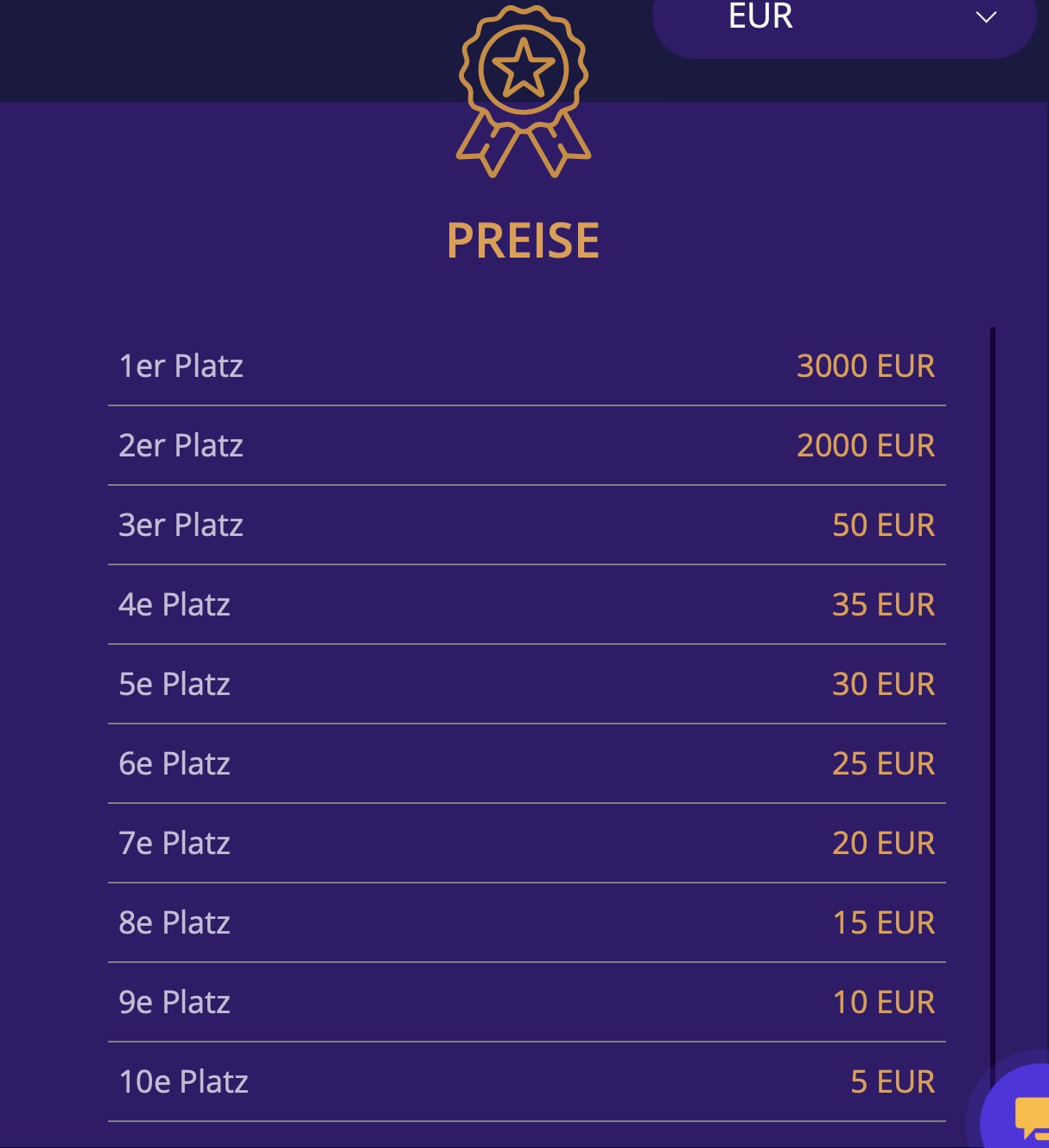1049x1148 pixels.
Task: Click the 25 EUR amount for 6e Platz
Action: point(883,763)
